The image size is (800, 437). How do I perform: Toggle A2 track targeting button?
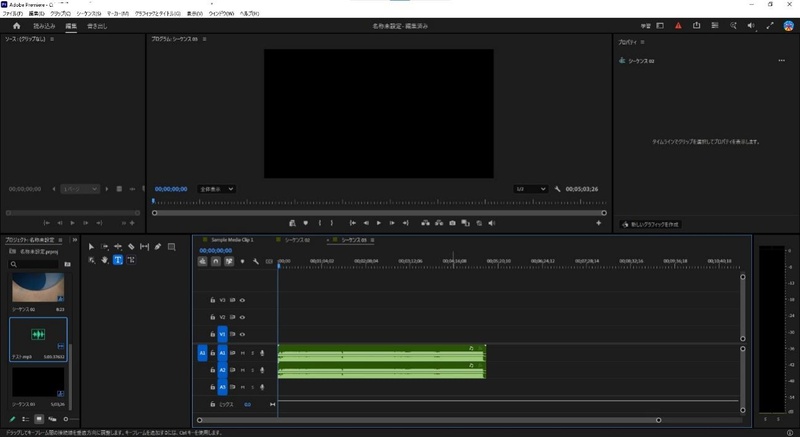[x=222, y=370]
